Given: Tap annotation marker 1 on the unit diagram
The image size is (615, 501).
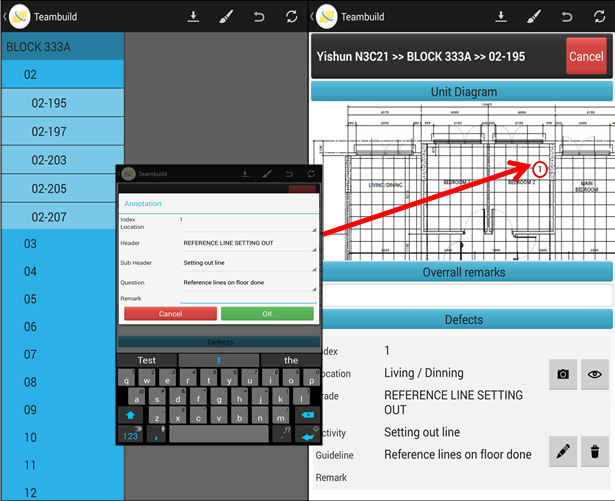Looking at the screenshot, I should point(539,169).
